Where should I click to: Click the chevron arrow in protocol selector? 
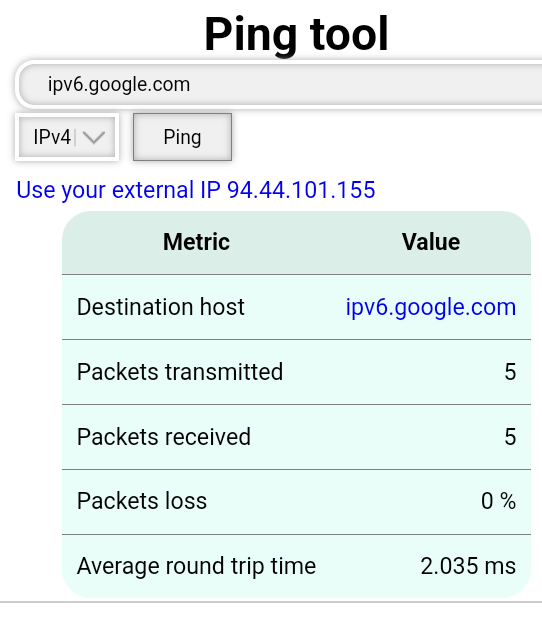pyautogui.click(x=94, y=137)
